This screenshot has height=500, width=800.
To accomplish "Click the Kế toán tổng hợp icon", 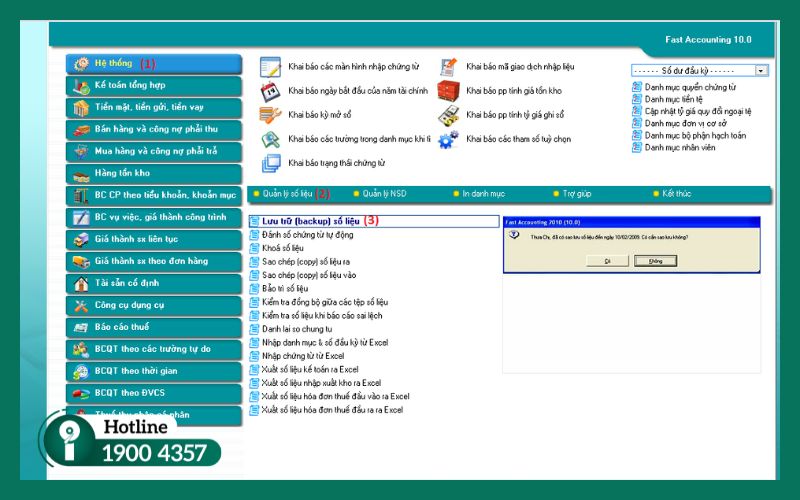I will (x=81, y=86).
